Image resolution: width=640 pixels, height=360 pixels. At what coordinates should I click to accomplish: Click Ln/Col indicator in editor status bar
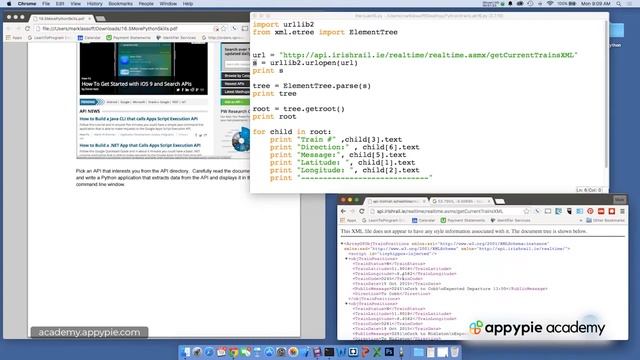click(589, 190)
